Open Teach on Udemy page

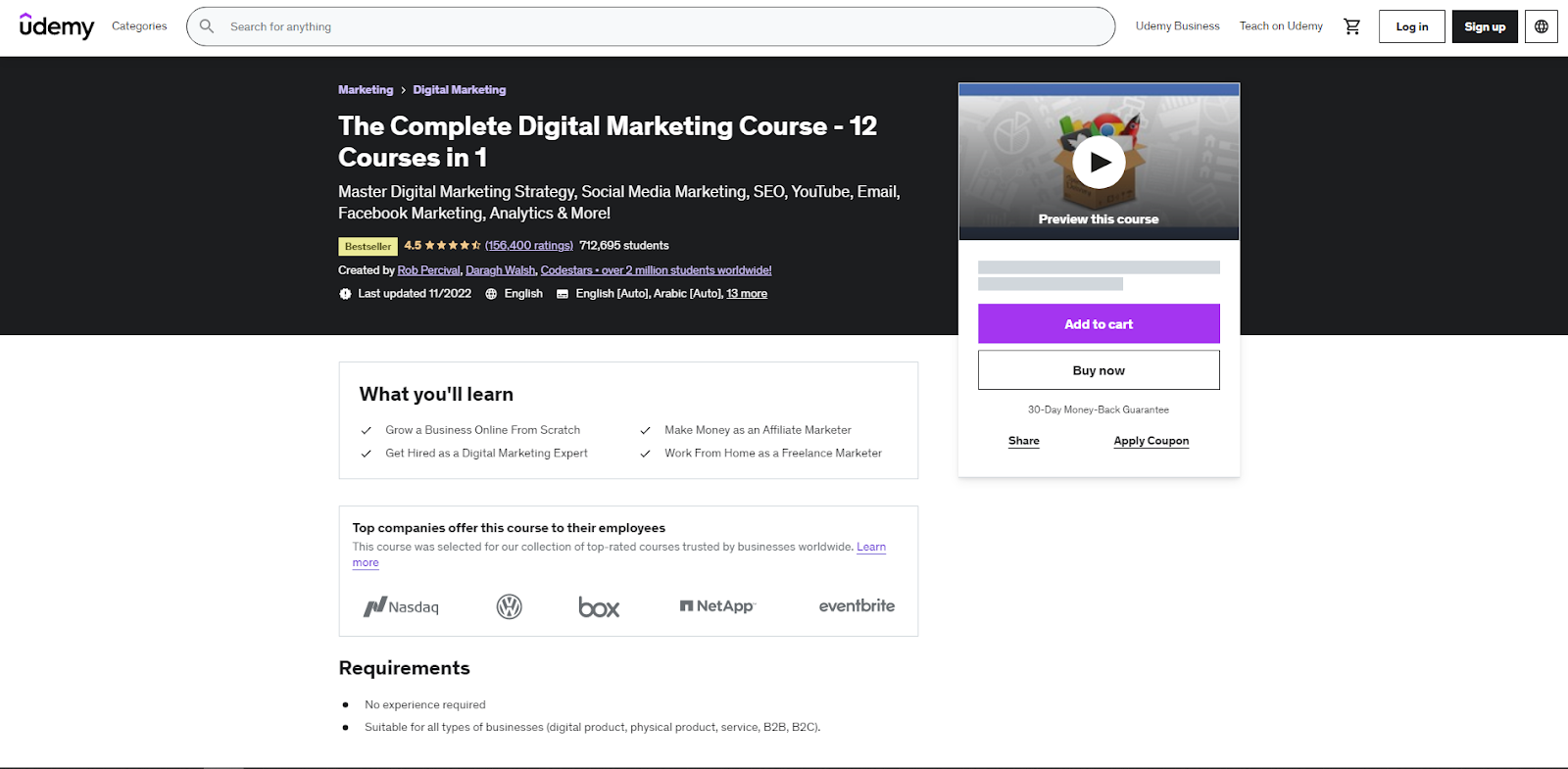coord(1281,26)
